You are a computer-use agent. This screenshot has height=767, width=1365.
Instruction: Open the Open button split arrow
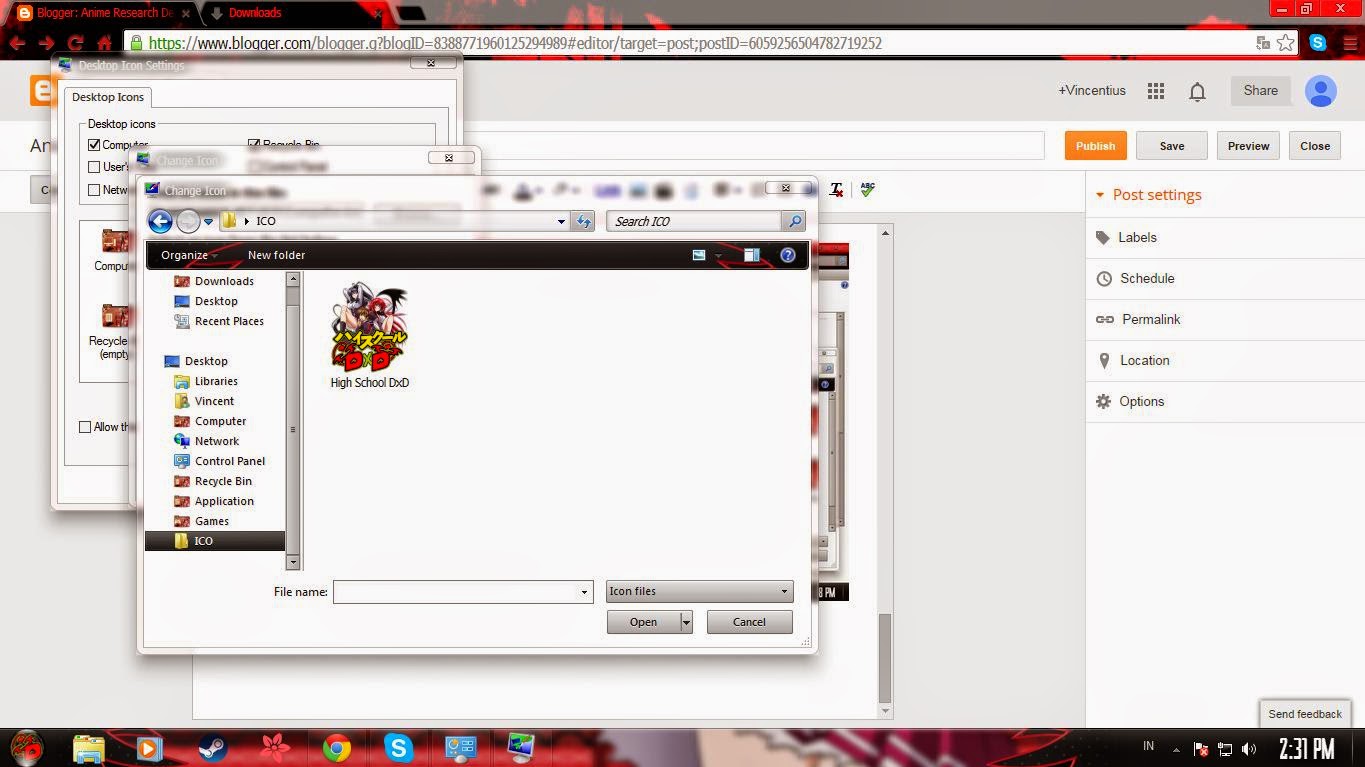pos(686,622)
